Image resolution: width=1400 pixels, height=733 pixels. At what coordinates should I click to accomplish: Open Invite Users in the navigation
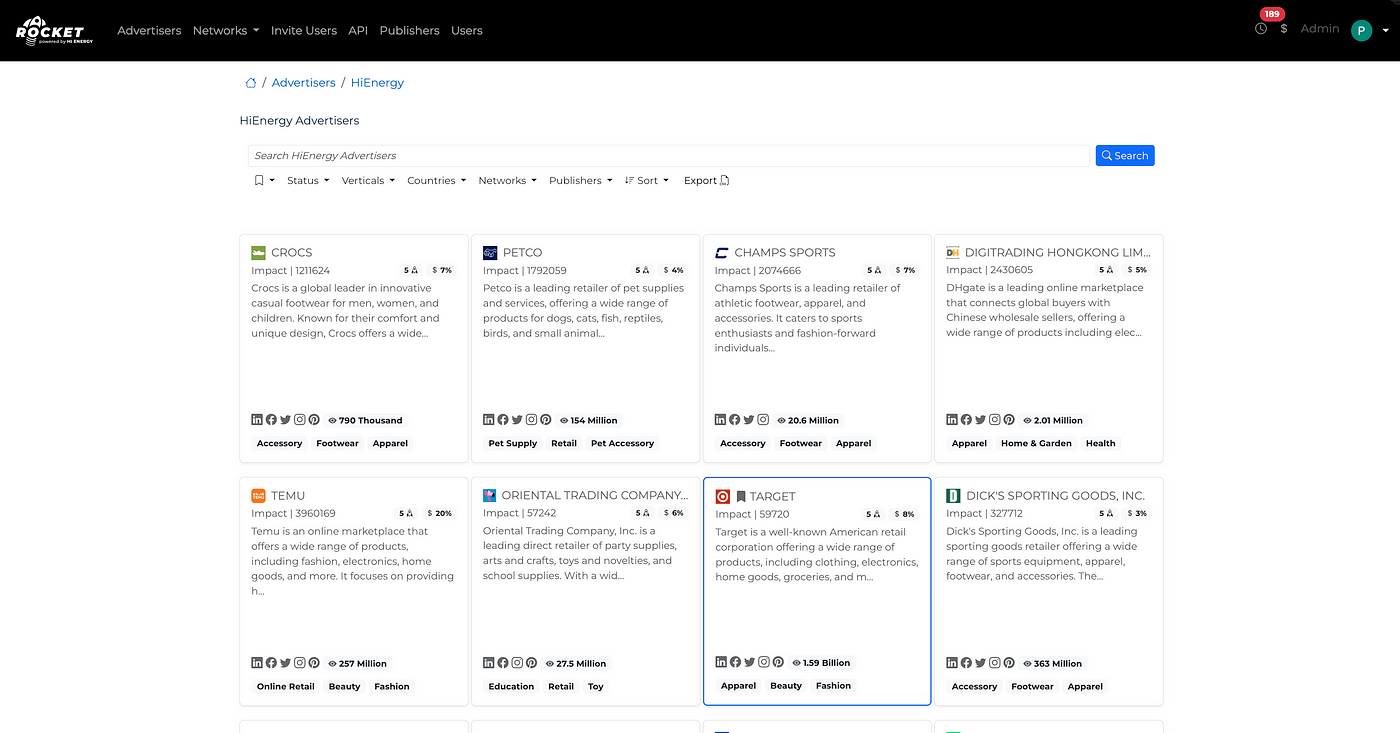(x=304, y=30)
